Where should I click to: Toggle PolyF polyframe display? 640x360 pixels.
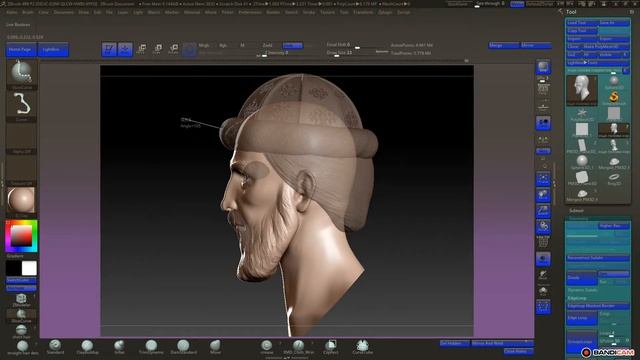click(x=543, y=242)
